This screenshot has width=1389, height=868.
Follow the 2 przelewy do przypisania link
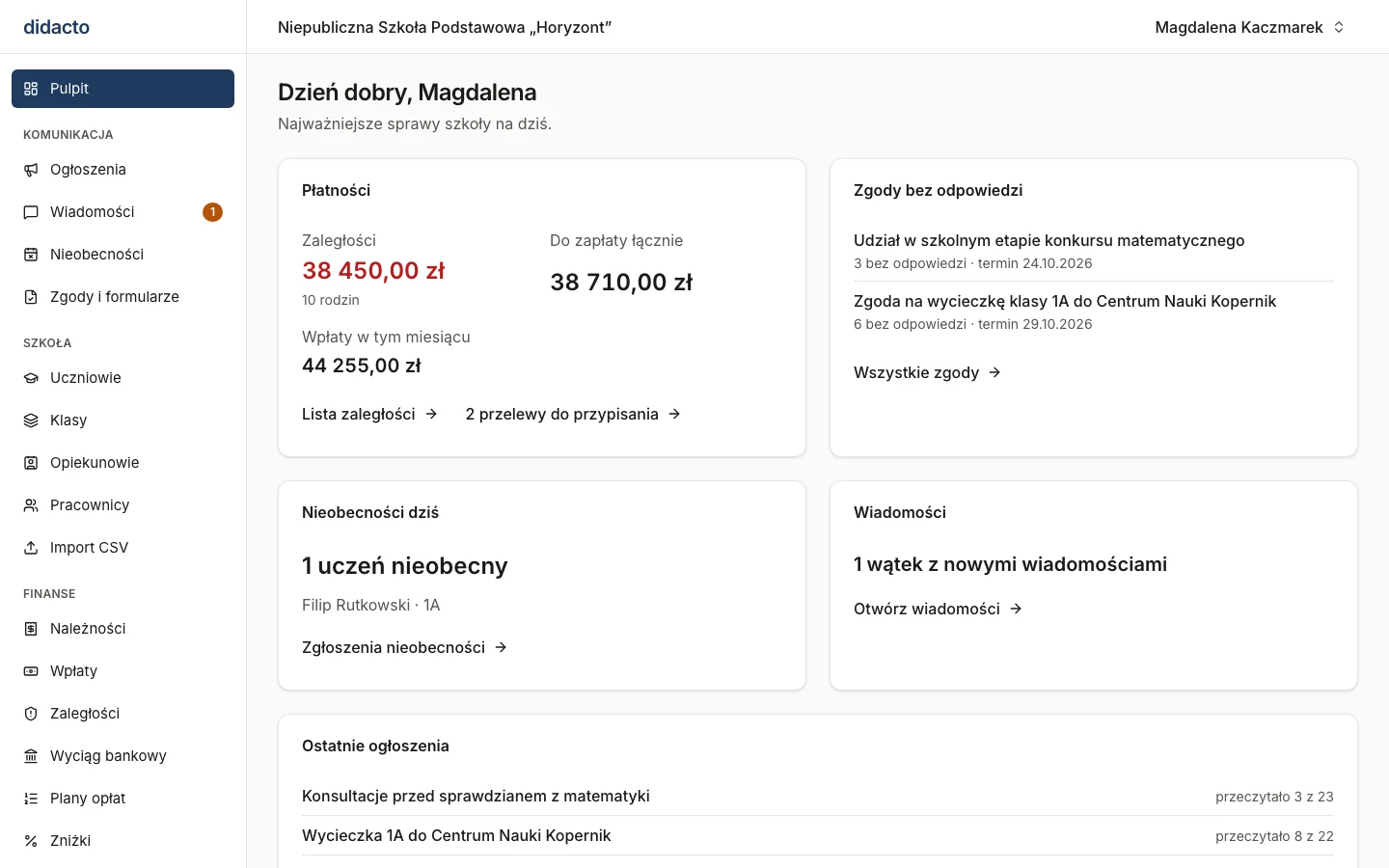click(x=574, y=414)
